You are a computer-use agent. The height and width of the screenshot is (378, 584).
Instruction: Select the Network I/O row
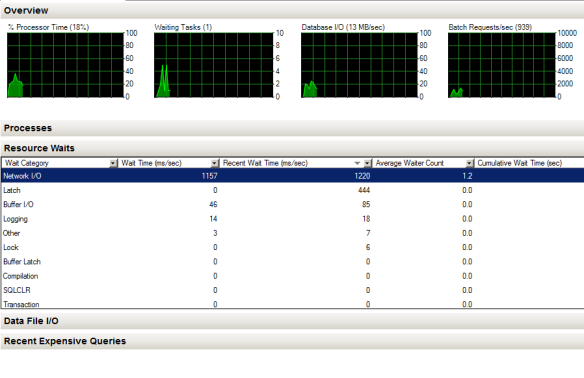(x=292, y=176)
